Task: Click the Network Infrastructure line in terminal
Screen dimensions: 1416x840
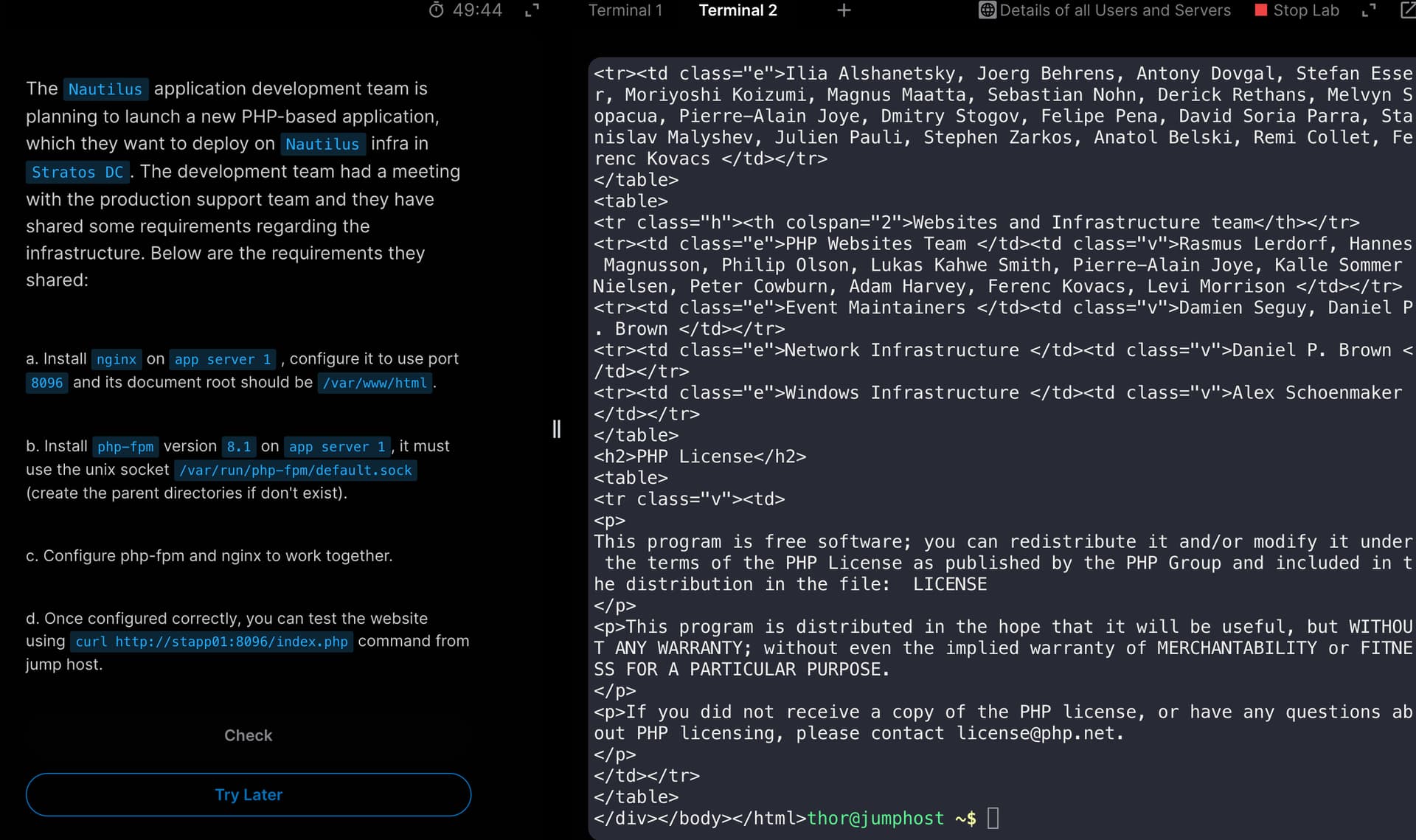Action: (1003, 350)
